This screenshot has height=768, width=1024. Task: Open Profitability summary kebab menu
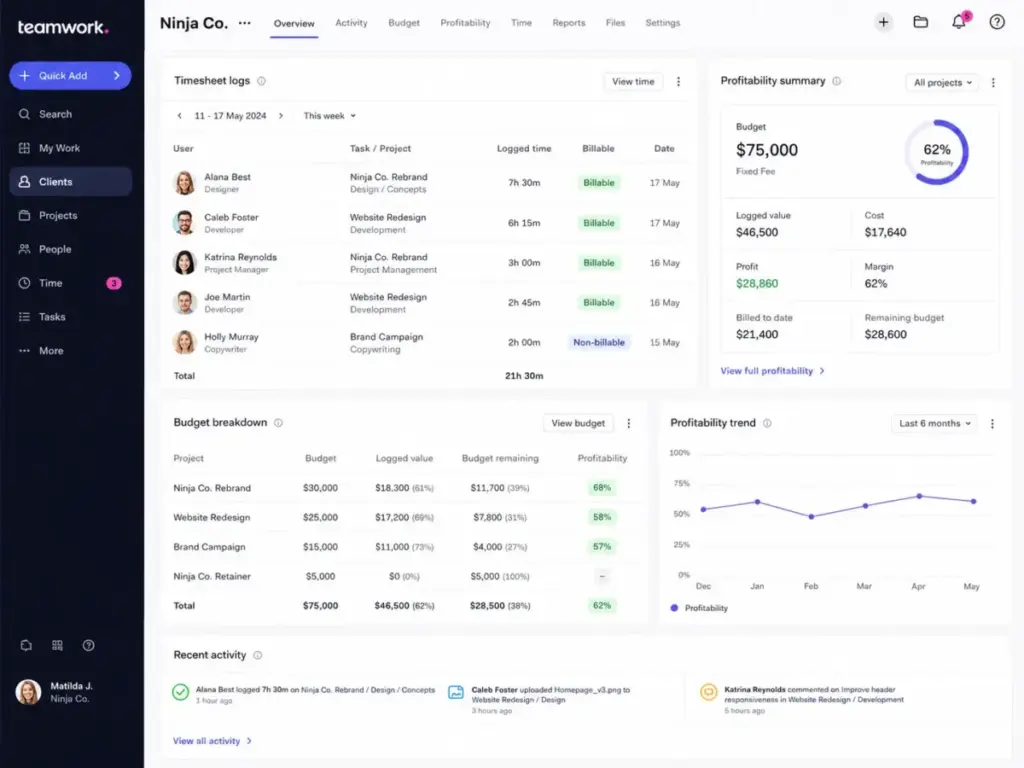[993, 82]
